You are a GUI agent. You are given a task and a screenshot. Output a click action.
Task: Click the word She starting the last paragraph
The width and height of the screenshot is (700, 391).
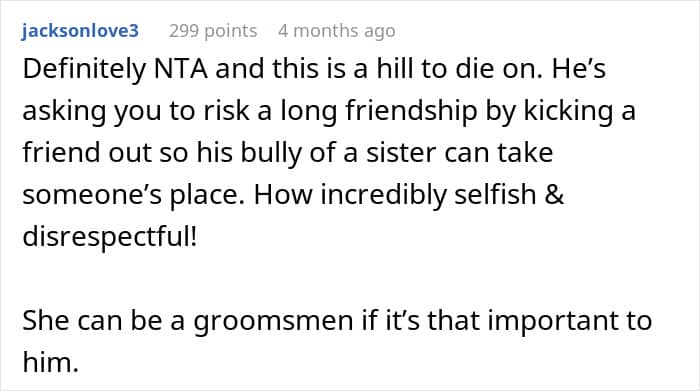(x=46, y=320)
